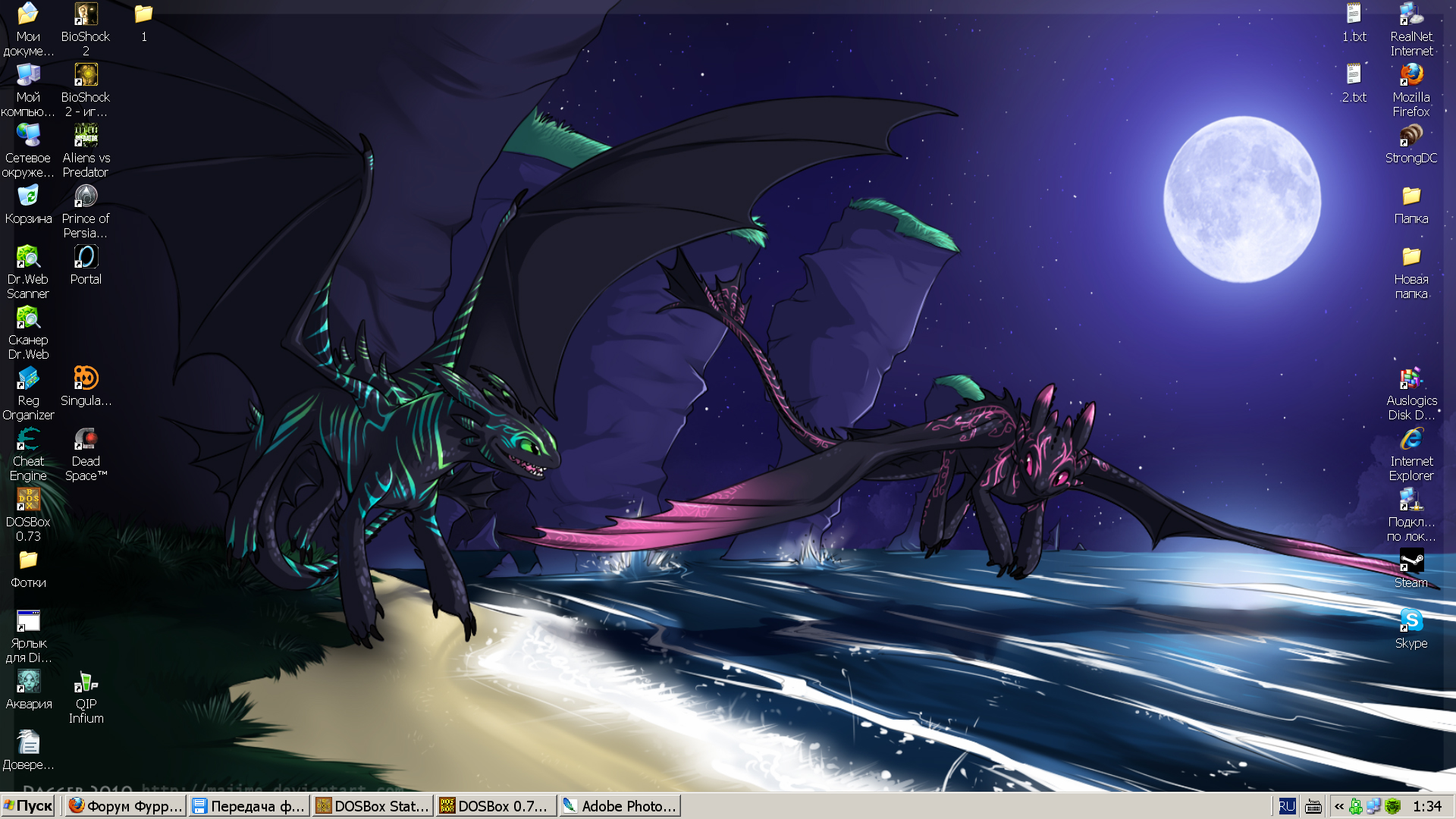Click the system clock showing 1:34
1456x819 pixels.
tap(1426, 806)
